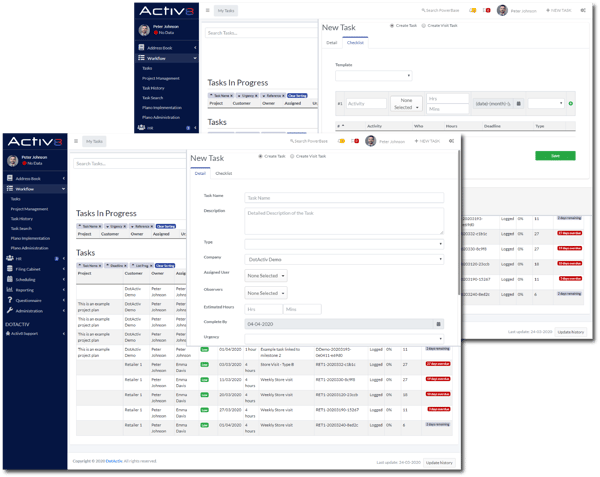Open Observers None Selected dropdown

coord(266,293)
